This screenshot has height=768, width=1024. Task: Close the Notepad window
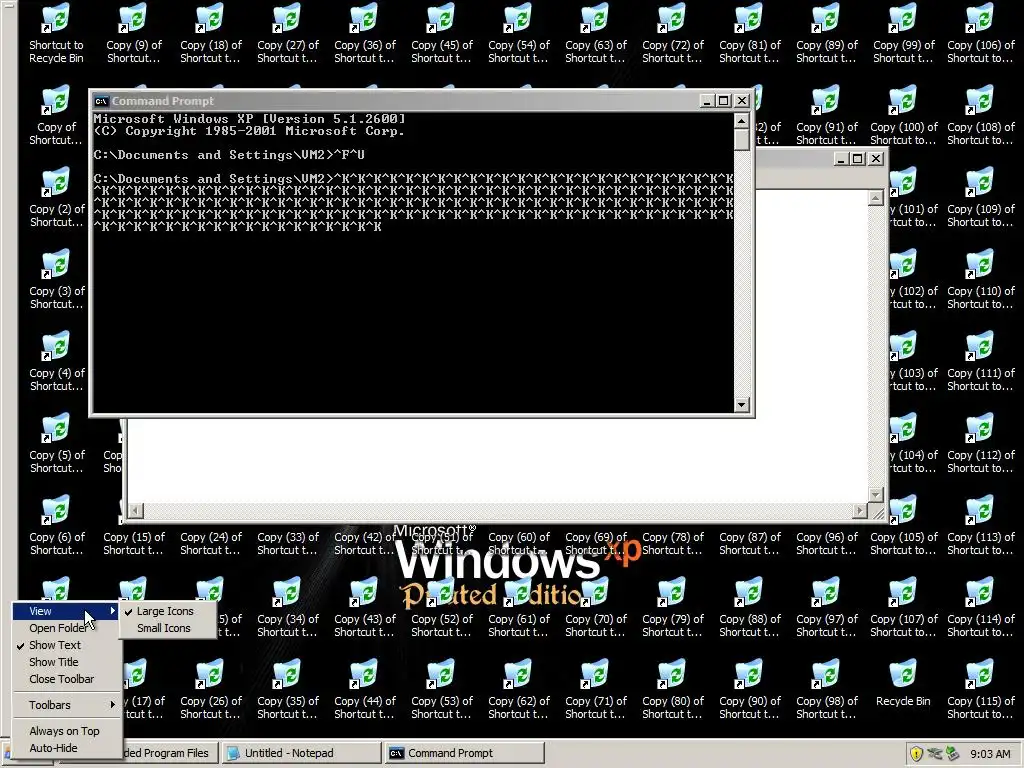pyautogui.click(x=876, y=159)
